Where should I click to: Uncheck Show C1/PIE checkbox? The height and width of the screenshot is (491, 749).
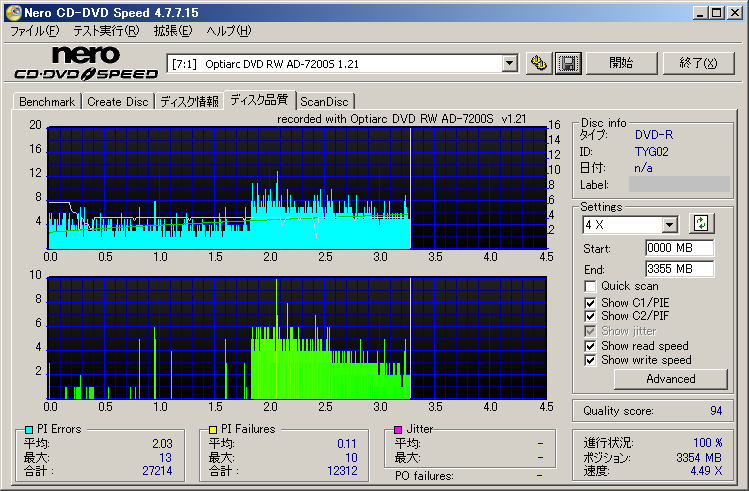(x=590, y=303)
